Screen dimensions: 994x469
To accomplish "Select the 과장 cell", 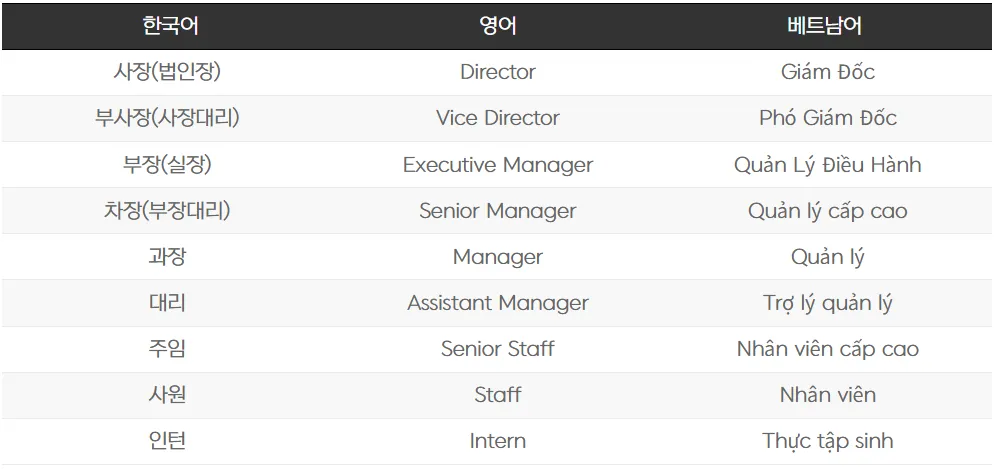I will pos(166,257).
